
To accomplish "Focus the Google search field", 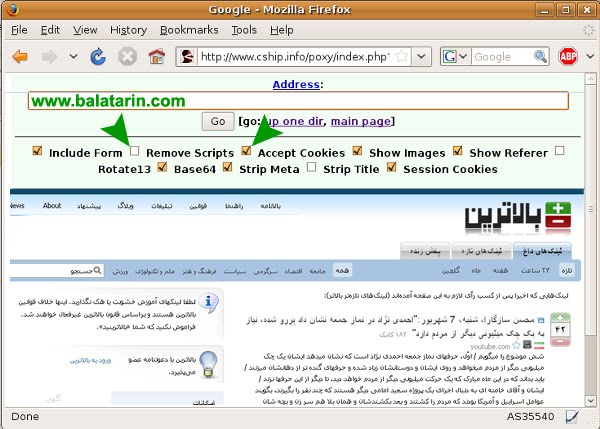I will [x=502, y=57].
